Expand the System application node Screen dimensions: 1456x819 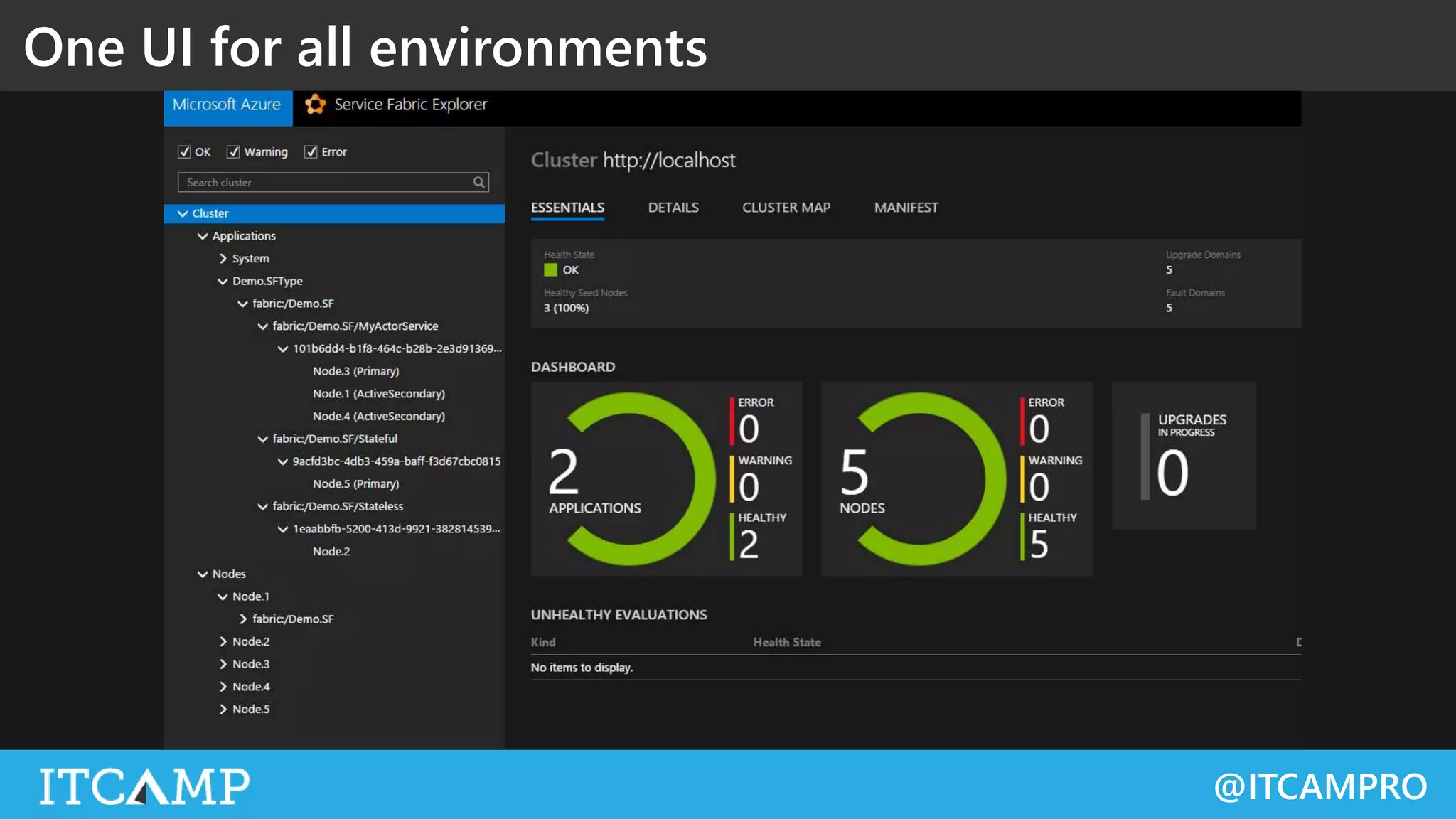pyautogui.click(x=223, y=259)
